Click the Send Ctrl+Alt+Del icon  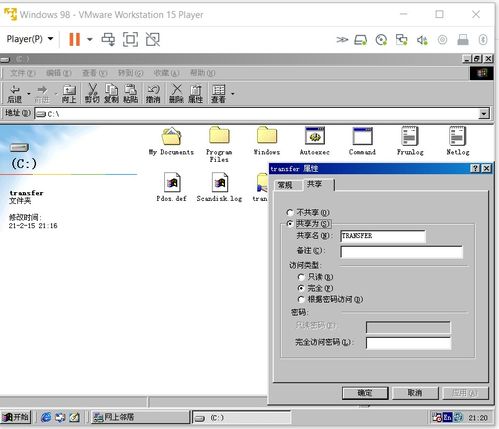108,39
